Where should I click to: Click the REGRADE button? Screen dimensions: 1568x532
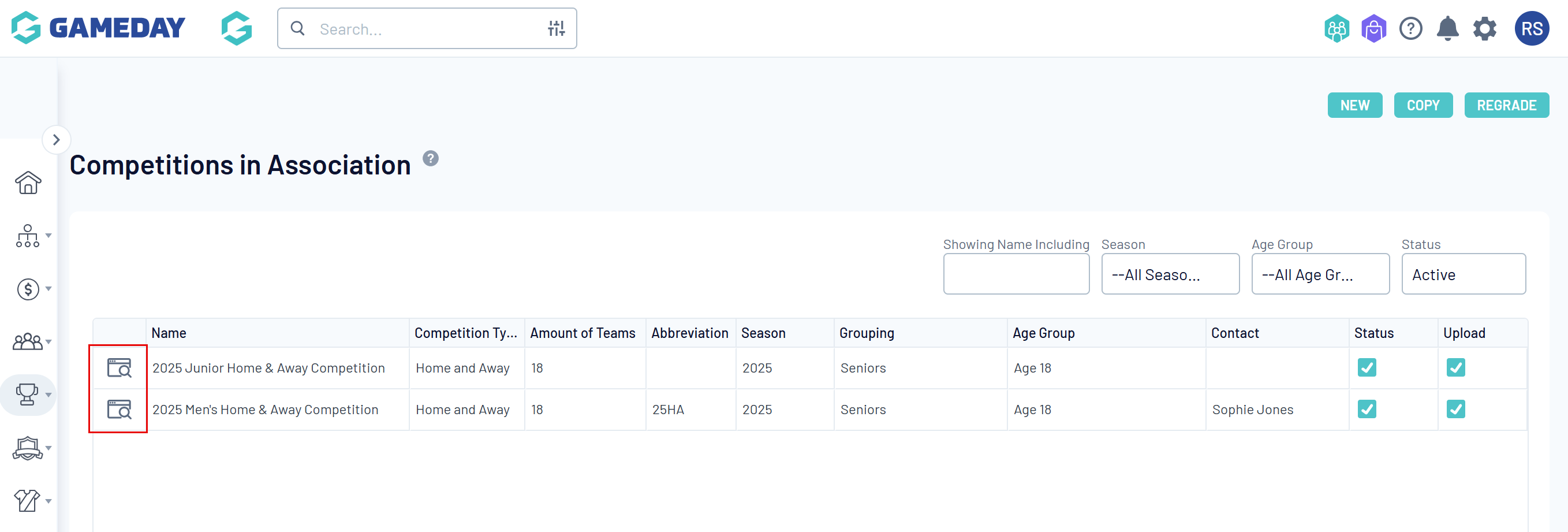point(1506,105)
